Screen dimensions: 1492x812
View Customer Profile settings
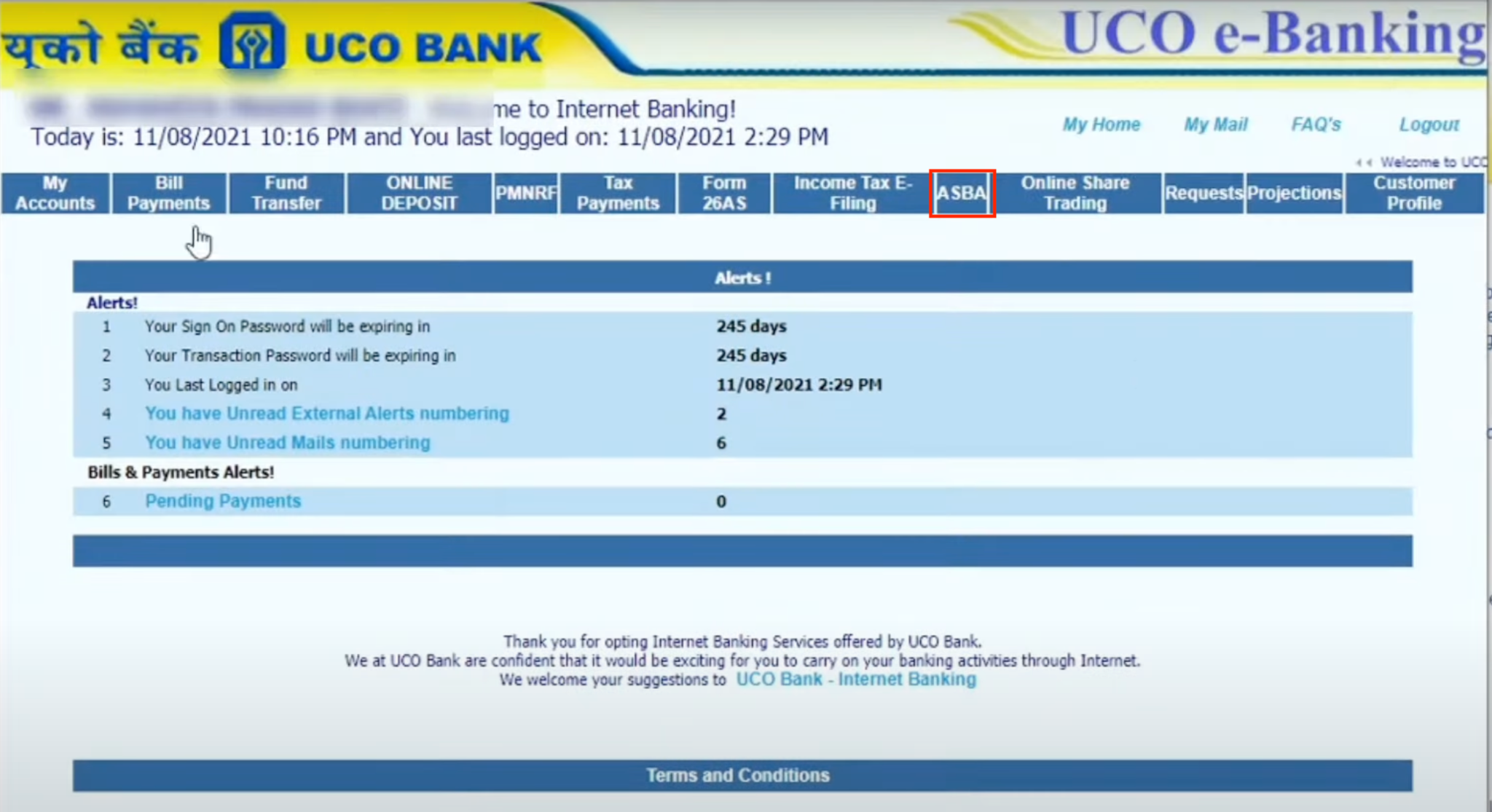coord(1413,193)
